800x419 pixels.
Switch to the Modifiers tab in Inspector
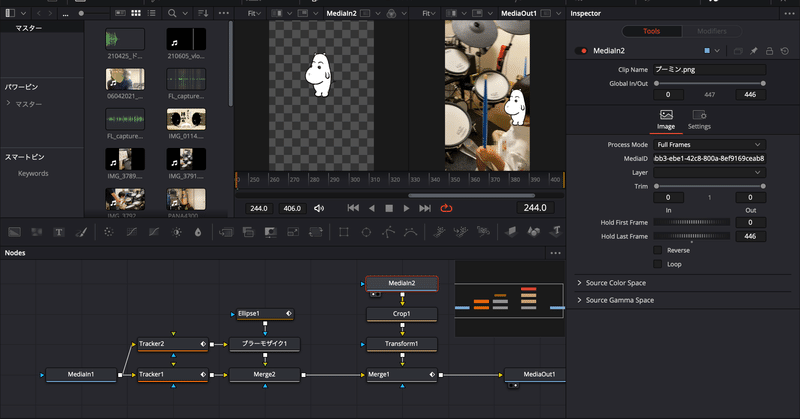(711, 31)
